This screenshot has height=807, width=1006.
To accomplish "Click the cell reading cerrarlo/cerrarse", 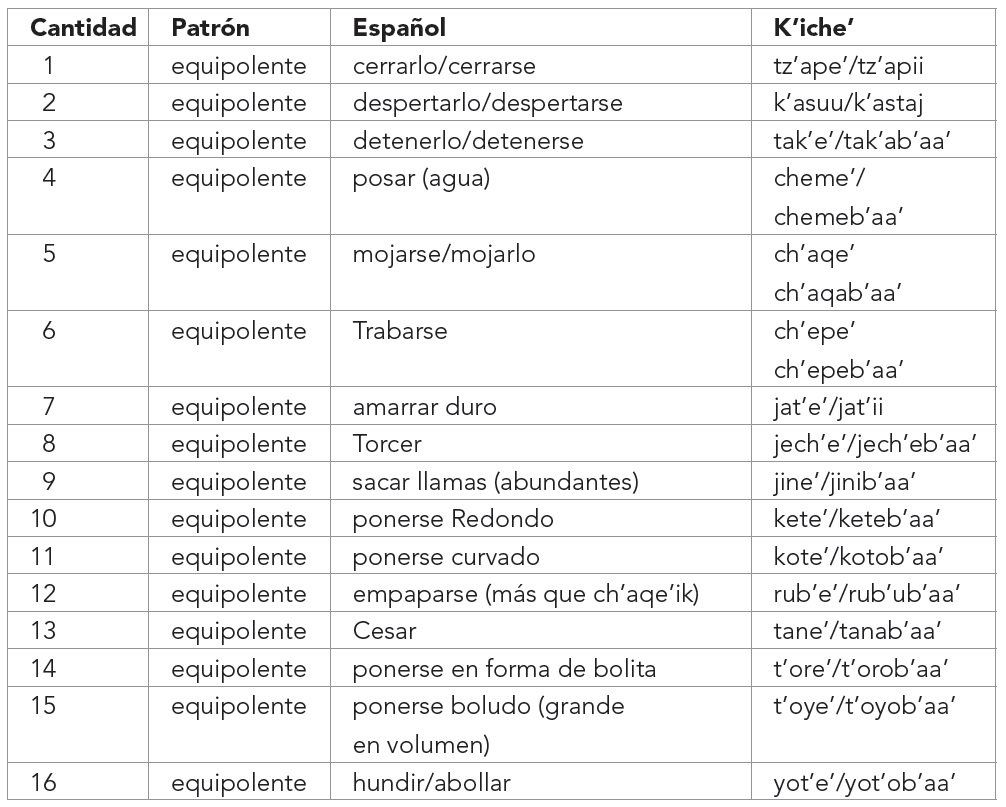I will pos(443,67).
